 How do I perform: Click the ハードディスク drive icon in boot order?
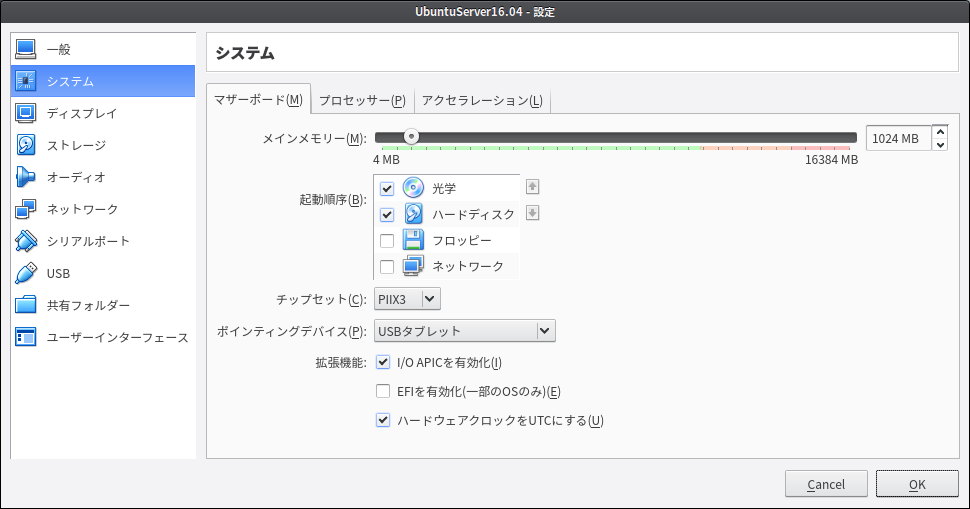413,213
